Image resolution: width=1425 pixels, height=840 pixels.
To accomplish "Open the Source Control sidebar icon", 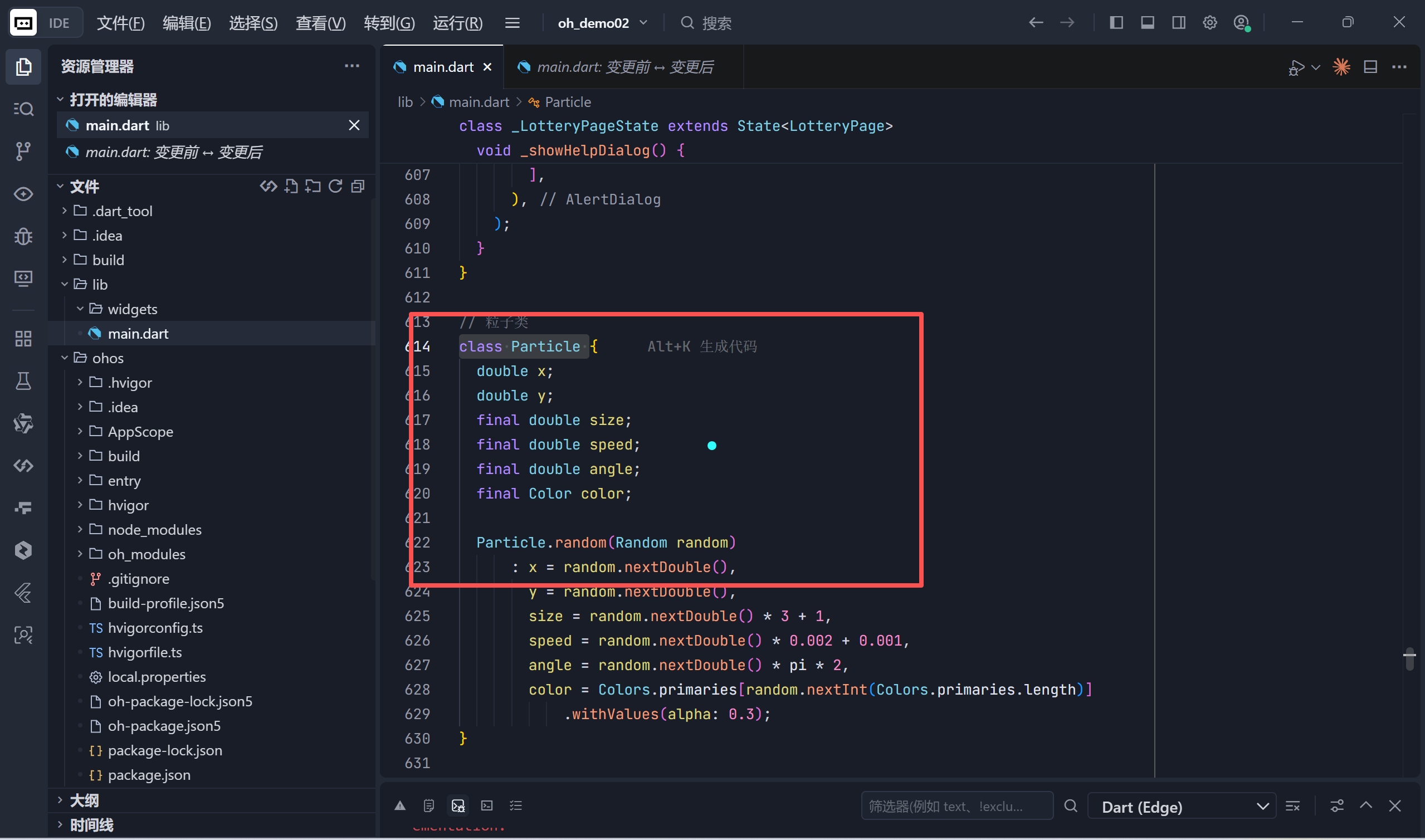I will pyautogui.click(x=23, y=151).
